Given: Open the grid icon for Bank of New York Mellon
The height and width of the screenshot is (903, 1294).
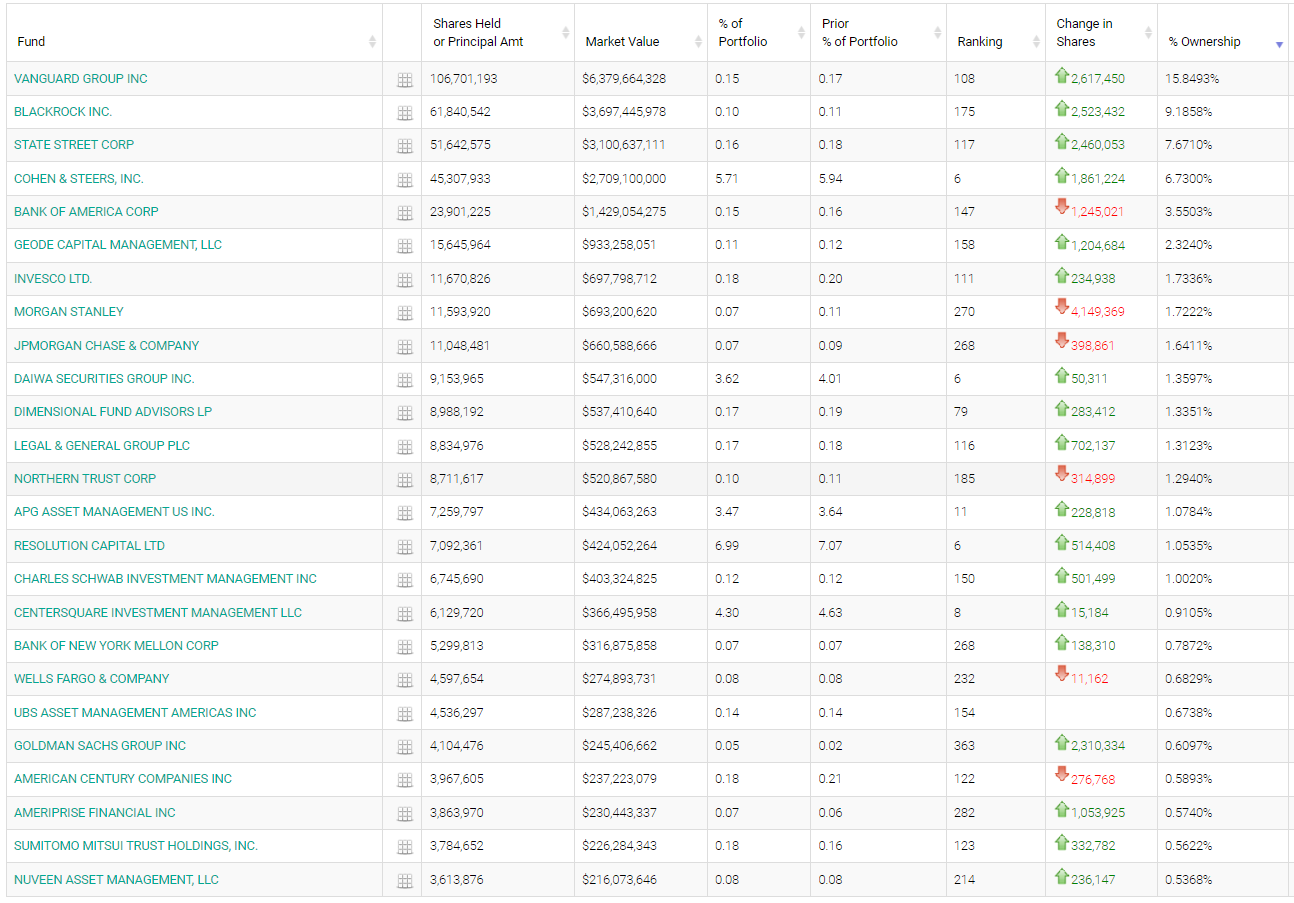Looking at the screenshot, I should point(405,647).
